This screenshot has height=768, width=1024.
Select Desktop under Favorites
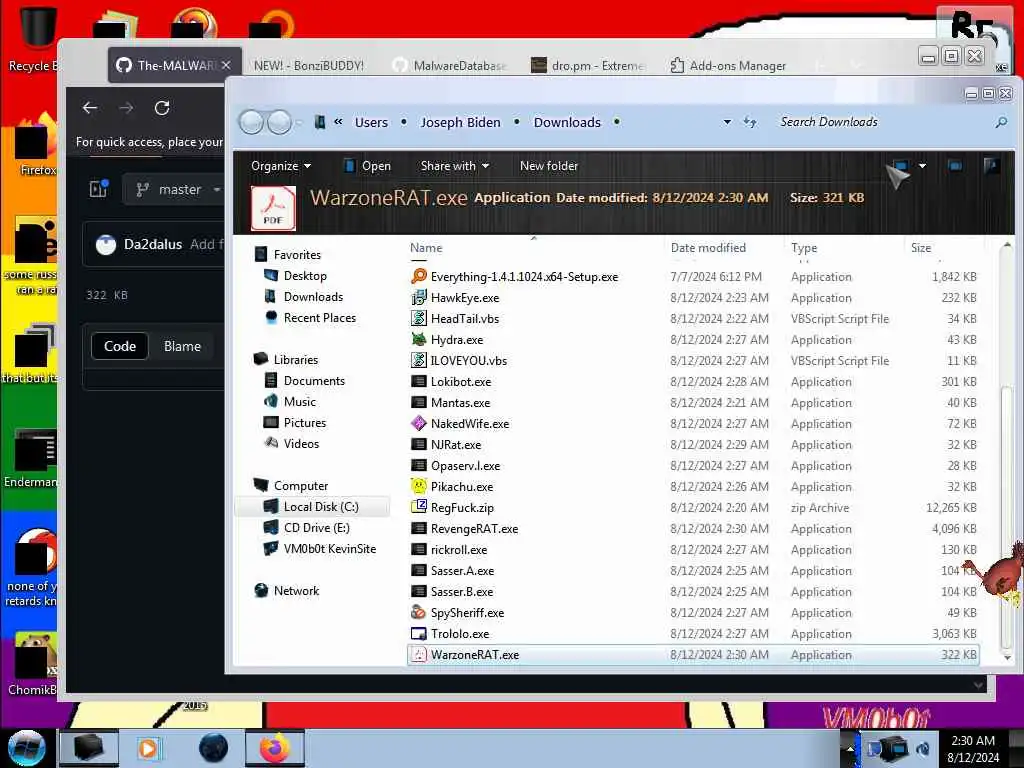305,276
